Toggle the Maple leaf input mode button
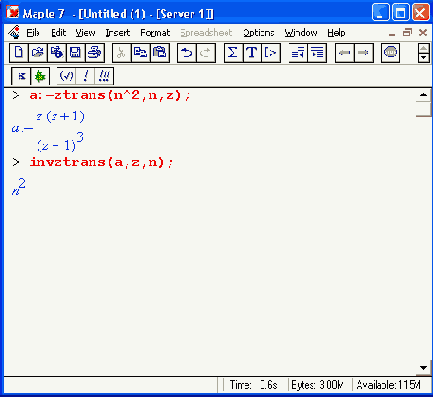 click(40, 76)
